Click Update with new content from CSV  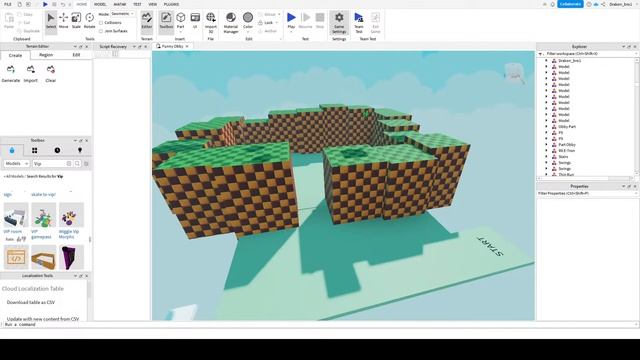click(x=43, y=319)
